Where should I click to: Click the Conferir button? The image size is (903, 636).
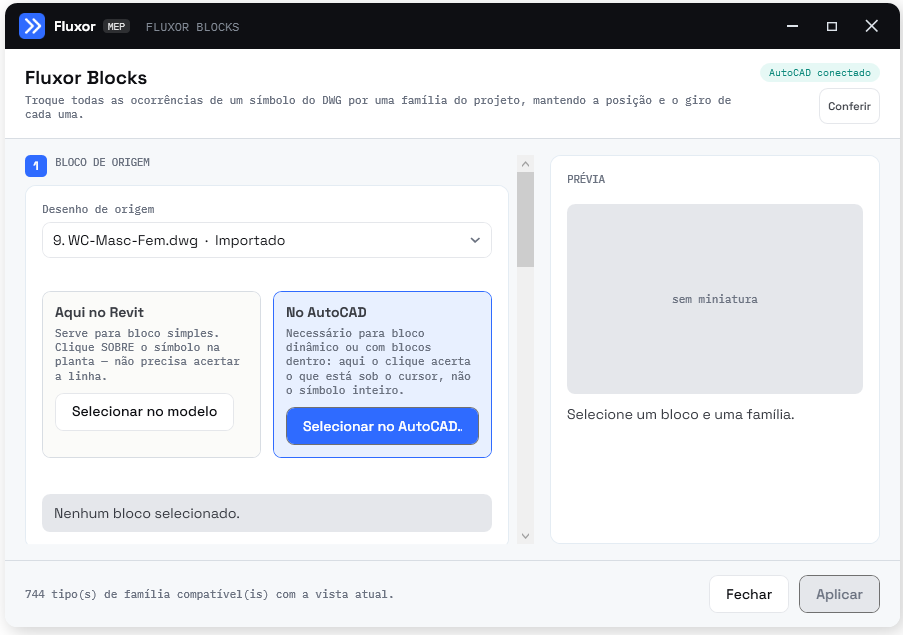pyautogui.click(x=849, y=106)
